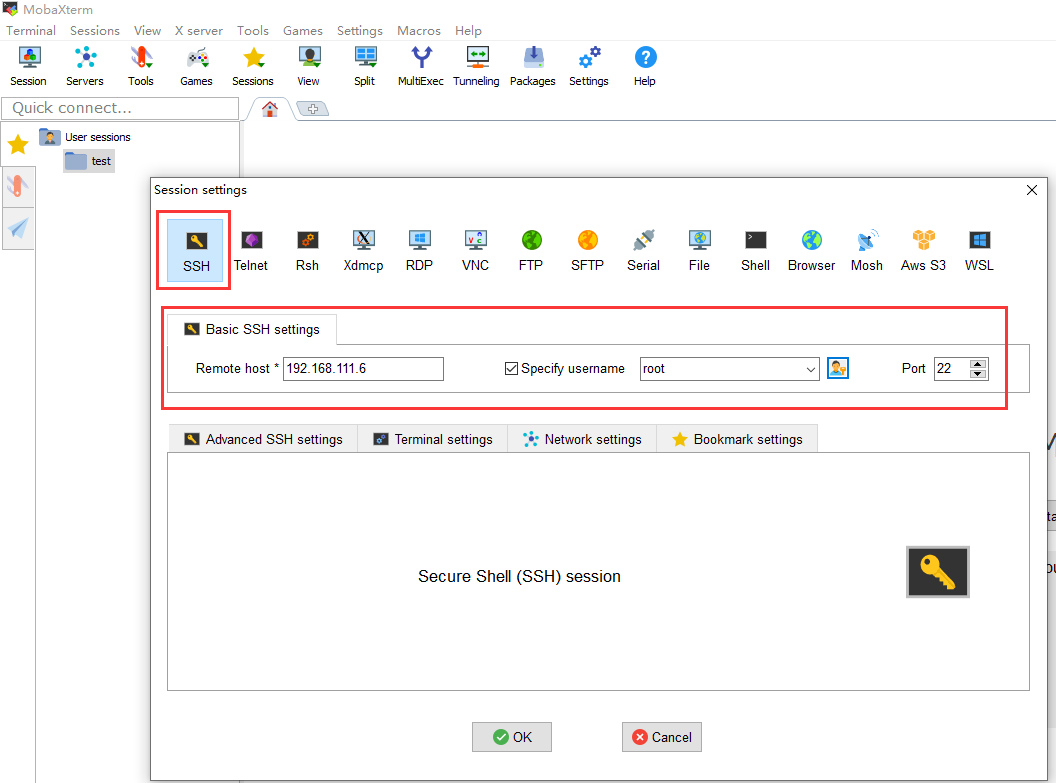The height and width of the screenshot is (783, 1056).
Task: Select the Basic SSH settings tab
Action: click(253, 329)
